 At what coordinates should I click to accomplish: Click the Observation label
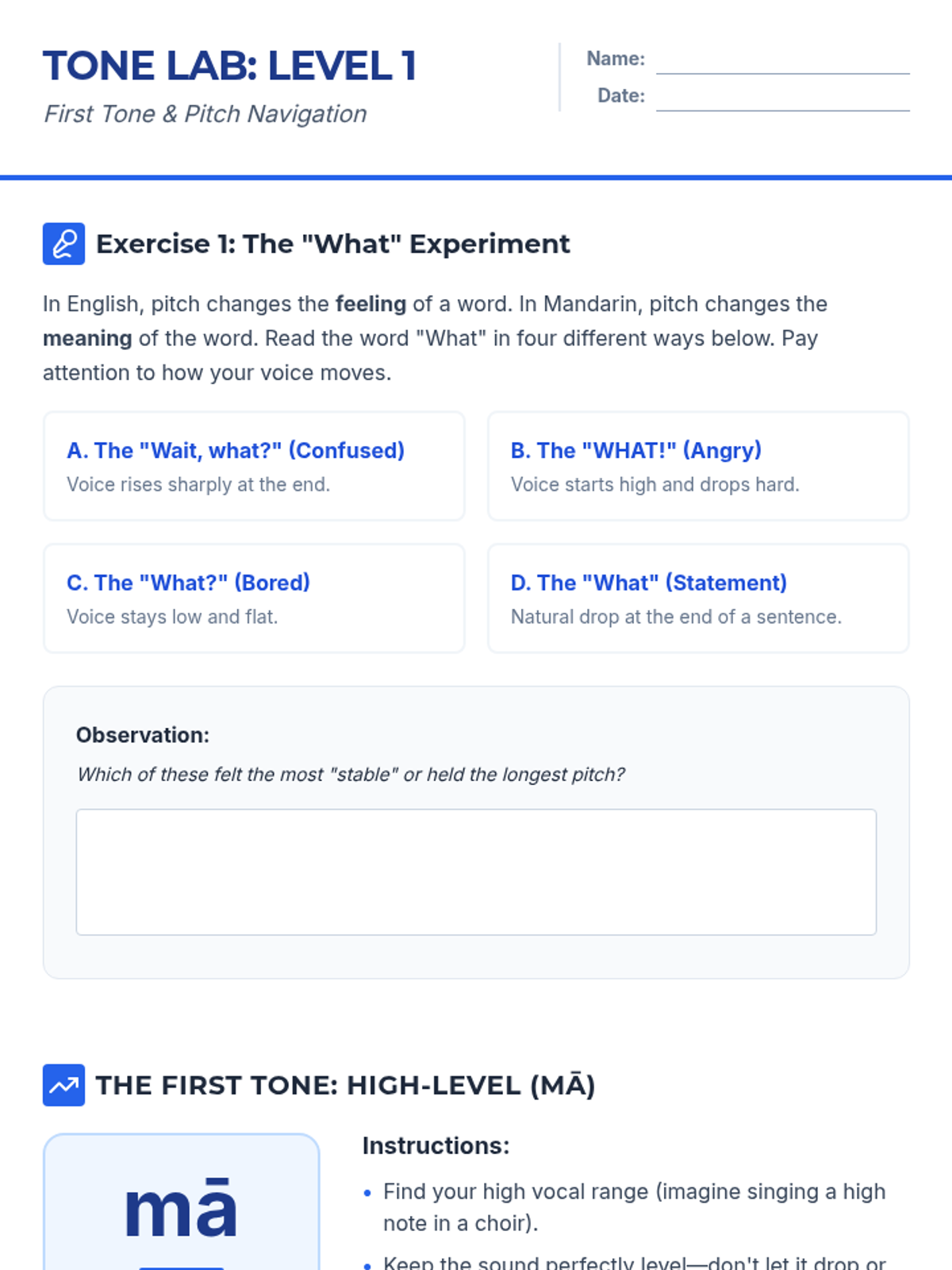pos(143,735)
